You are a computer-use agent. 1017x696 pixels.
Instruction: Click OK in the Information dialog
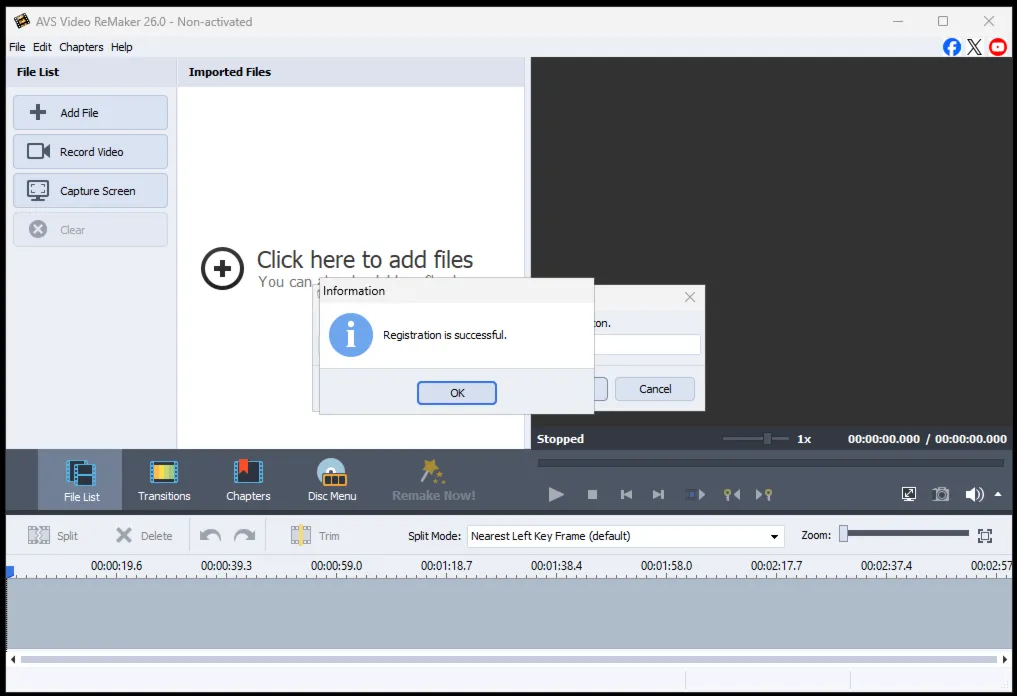pos(457,393)
